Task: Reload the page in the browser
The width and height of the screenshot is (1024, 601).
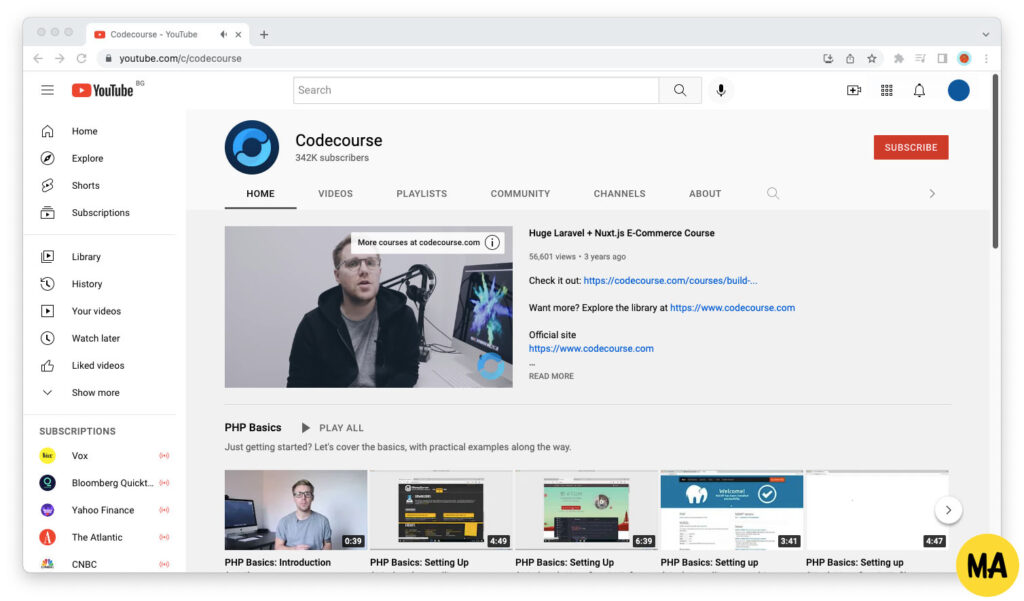Action: tap(82, 59)
